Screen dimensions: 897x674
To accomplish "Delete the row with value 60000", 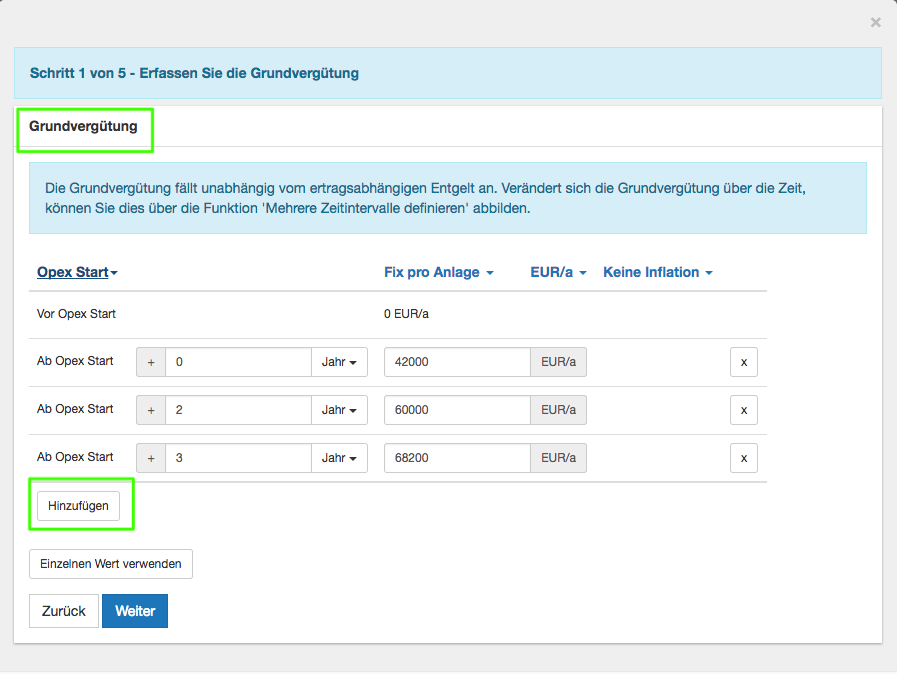I will tap(743, 410).
